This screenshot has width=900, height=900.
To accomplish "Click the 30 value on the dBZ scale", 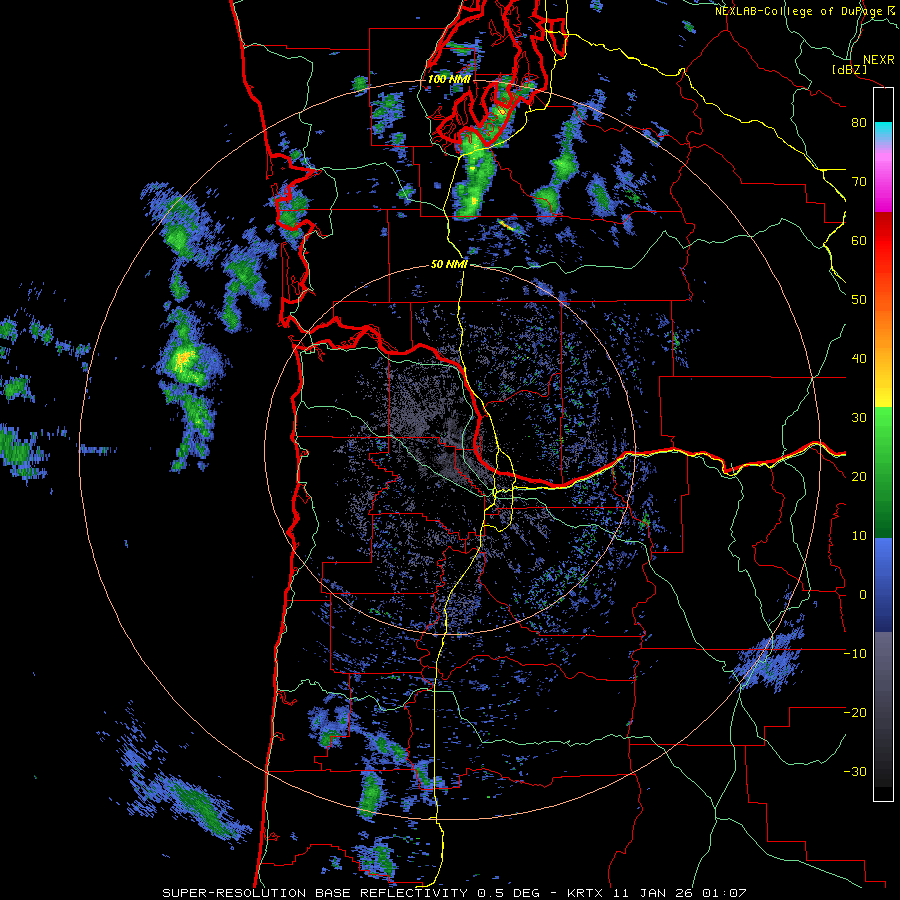I will (x=859, y=418).
